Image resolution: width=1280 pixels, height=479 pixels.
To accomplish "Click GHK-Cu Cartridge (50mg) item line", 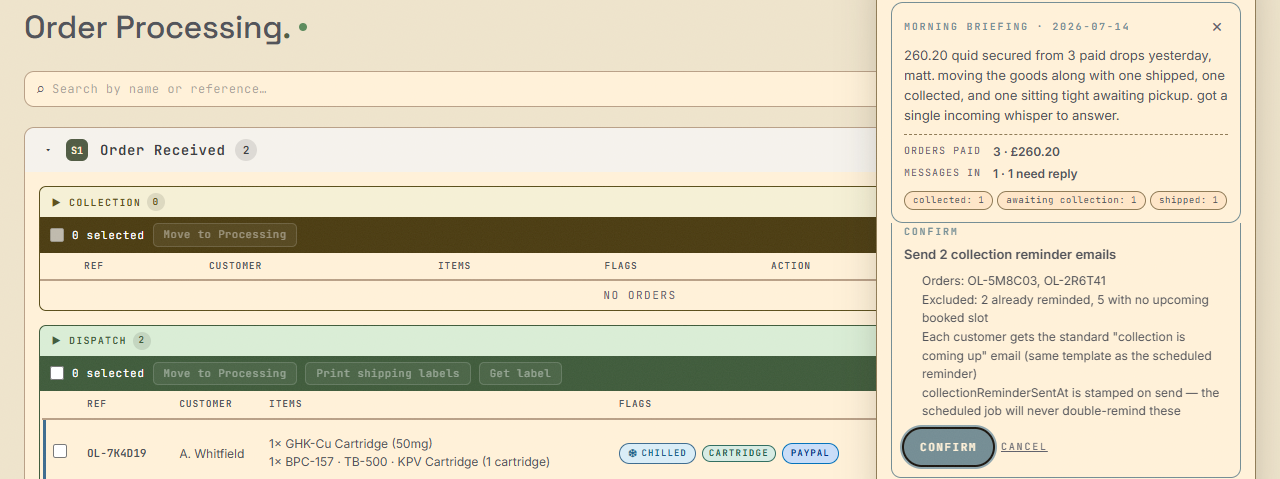I will pos(351,443).
